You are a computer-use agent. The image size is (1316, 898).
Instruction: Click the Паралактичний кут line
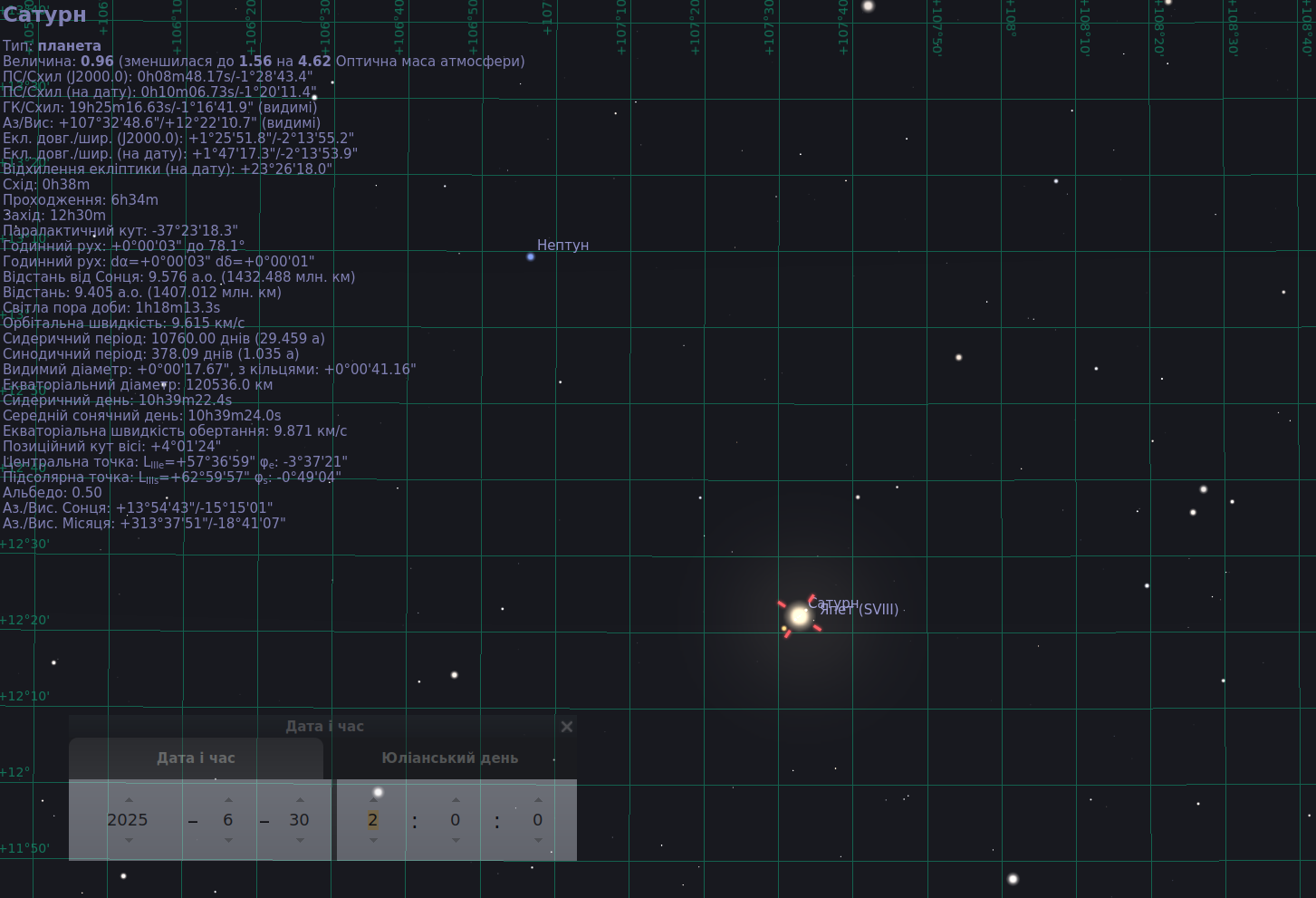120,231
